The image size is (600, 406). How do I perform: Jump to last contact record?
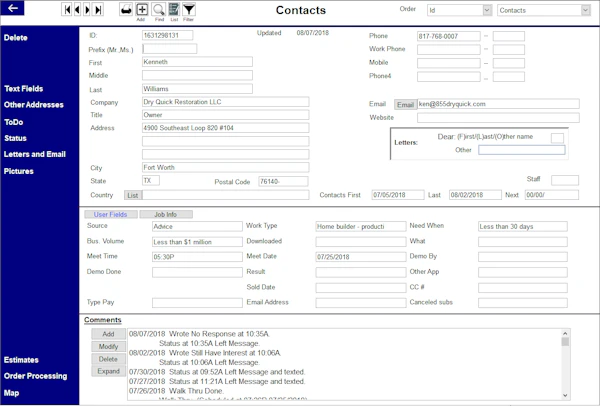point(98,10)
